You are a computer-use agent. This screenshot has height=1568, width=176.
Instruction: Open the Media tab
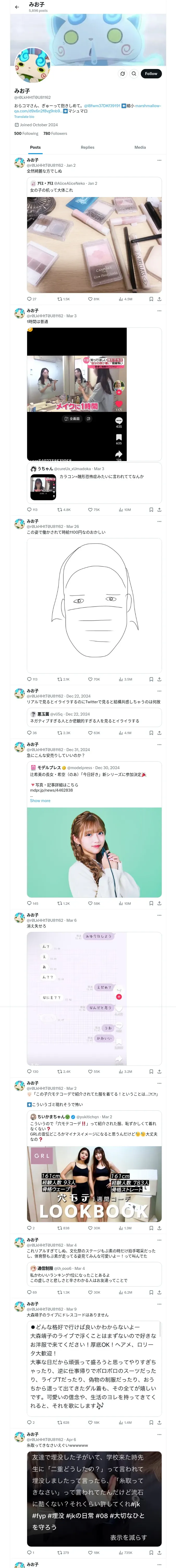[x=140, y=147]
